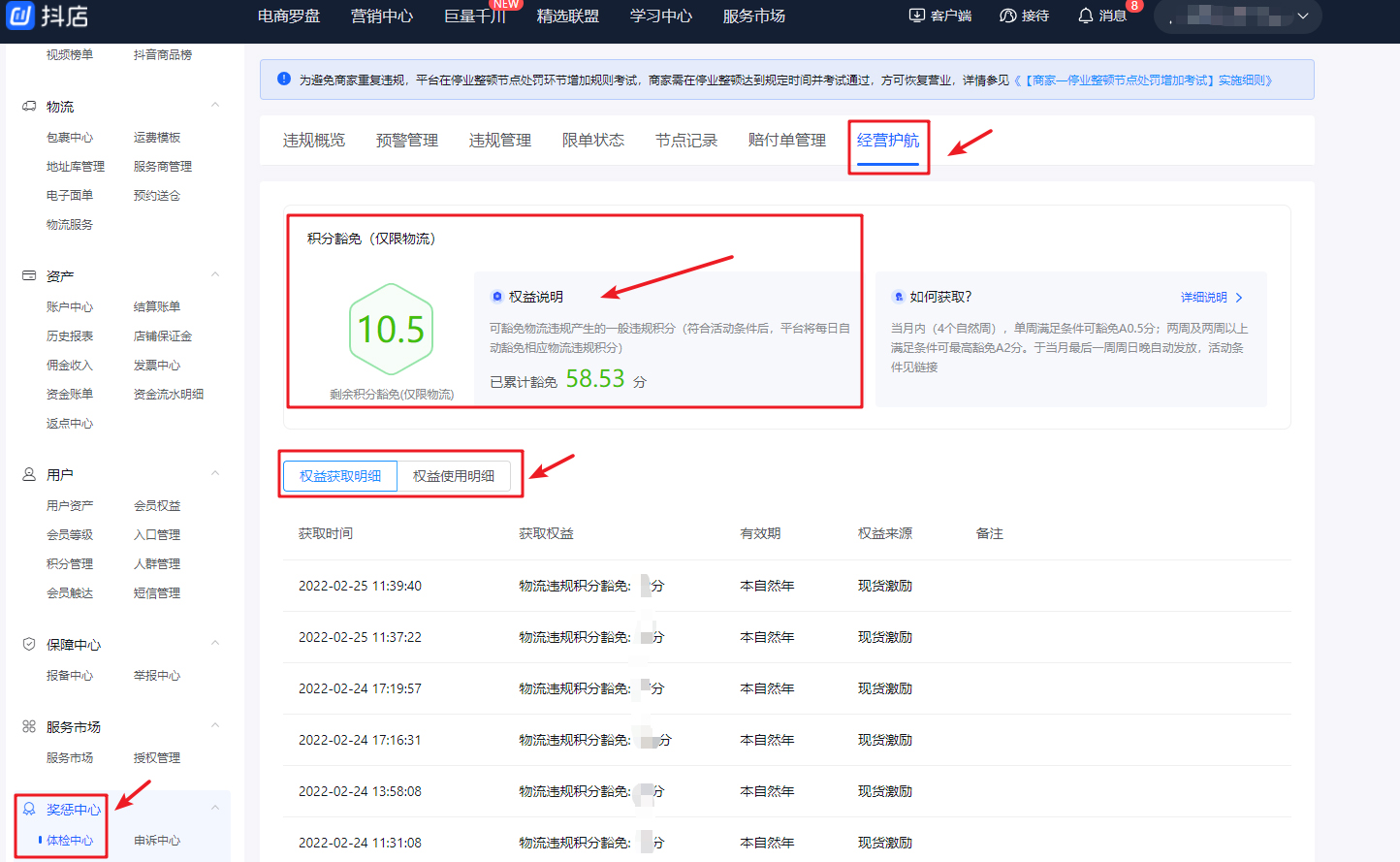Select the 权益使用明细 tab button

(x=454, y=476)
